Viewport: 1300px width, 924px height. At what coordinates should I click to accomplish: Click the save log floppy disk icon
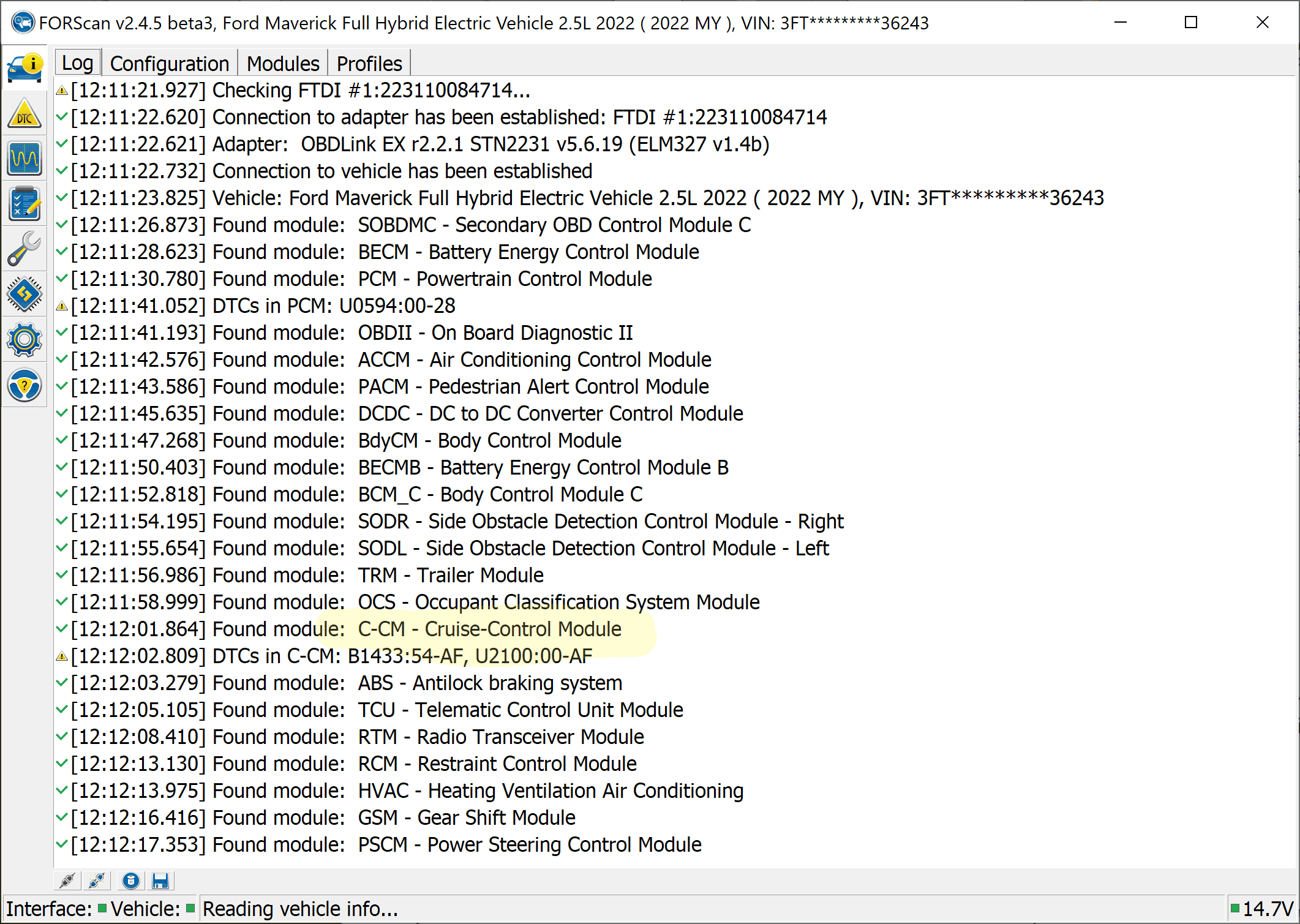coord(160,881)
